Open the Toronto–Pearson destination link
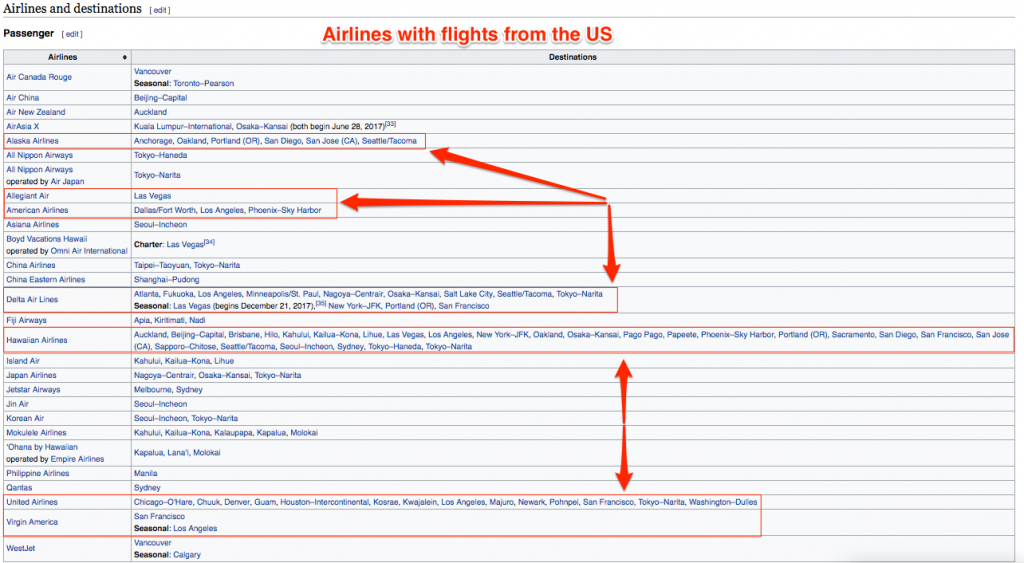 203,83
